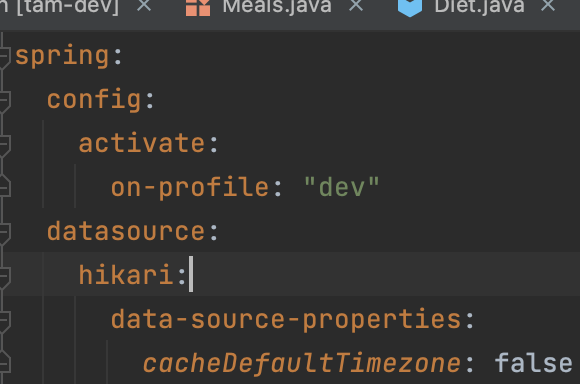The image size is (580, 384).
Task: Click the Meals.java file type icon
Action: (x=198, y=7)
